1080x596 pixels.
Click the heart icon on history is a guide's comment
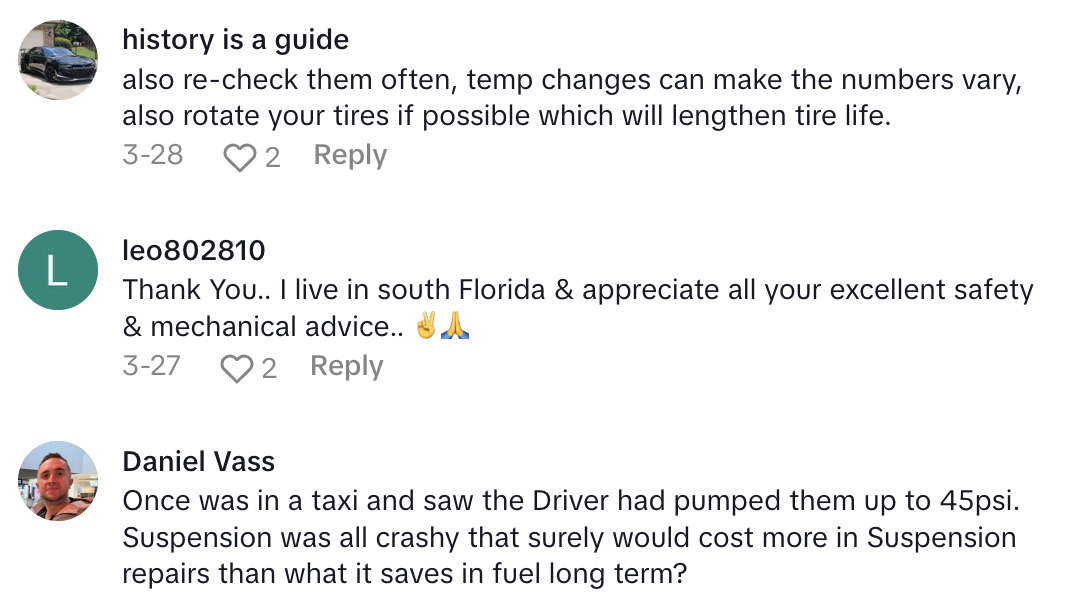coord(238,155)
